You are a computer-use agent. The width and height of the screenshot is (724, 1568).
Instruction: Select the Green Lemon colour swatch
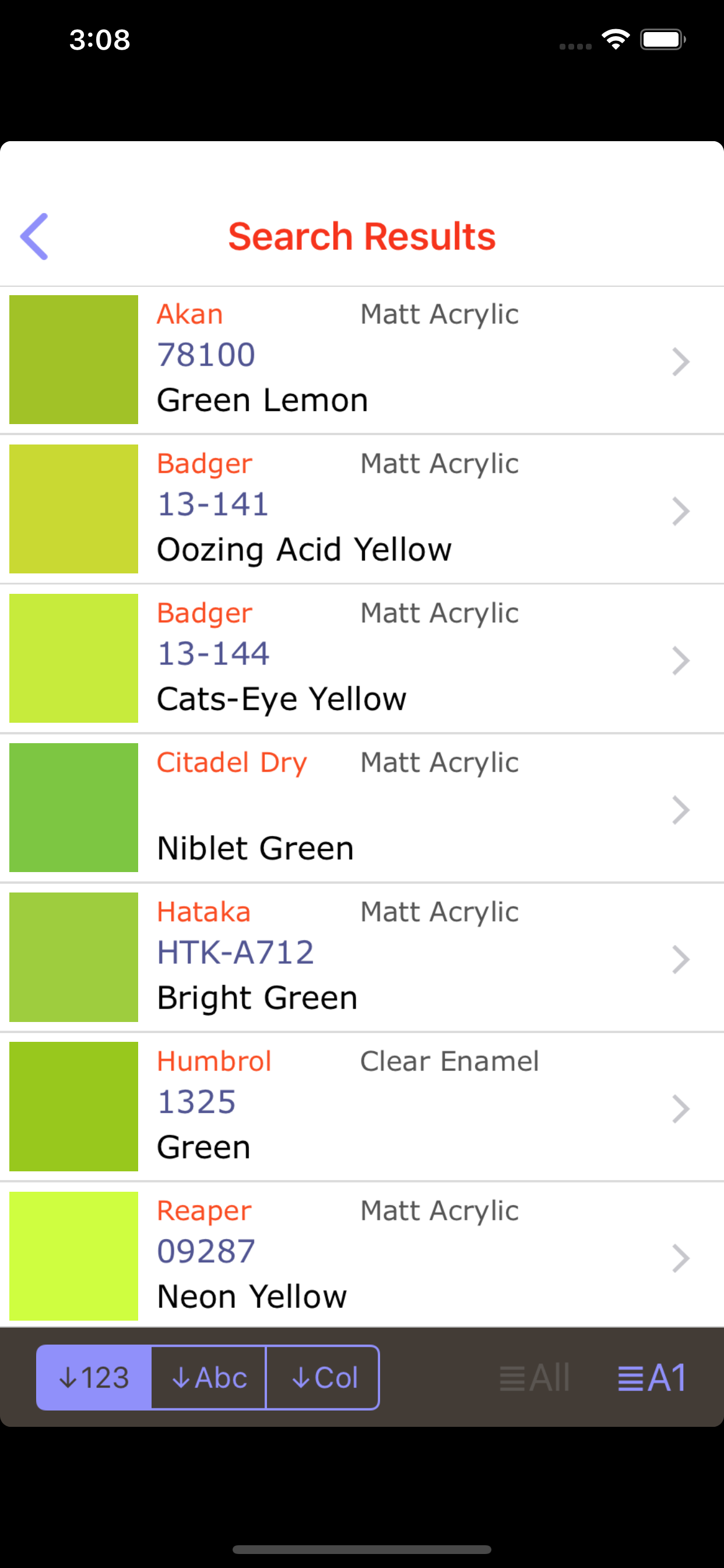pyautogui.click(x=73, y=360)
